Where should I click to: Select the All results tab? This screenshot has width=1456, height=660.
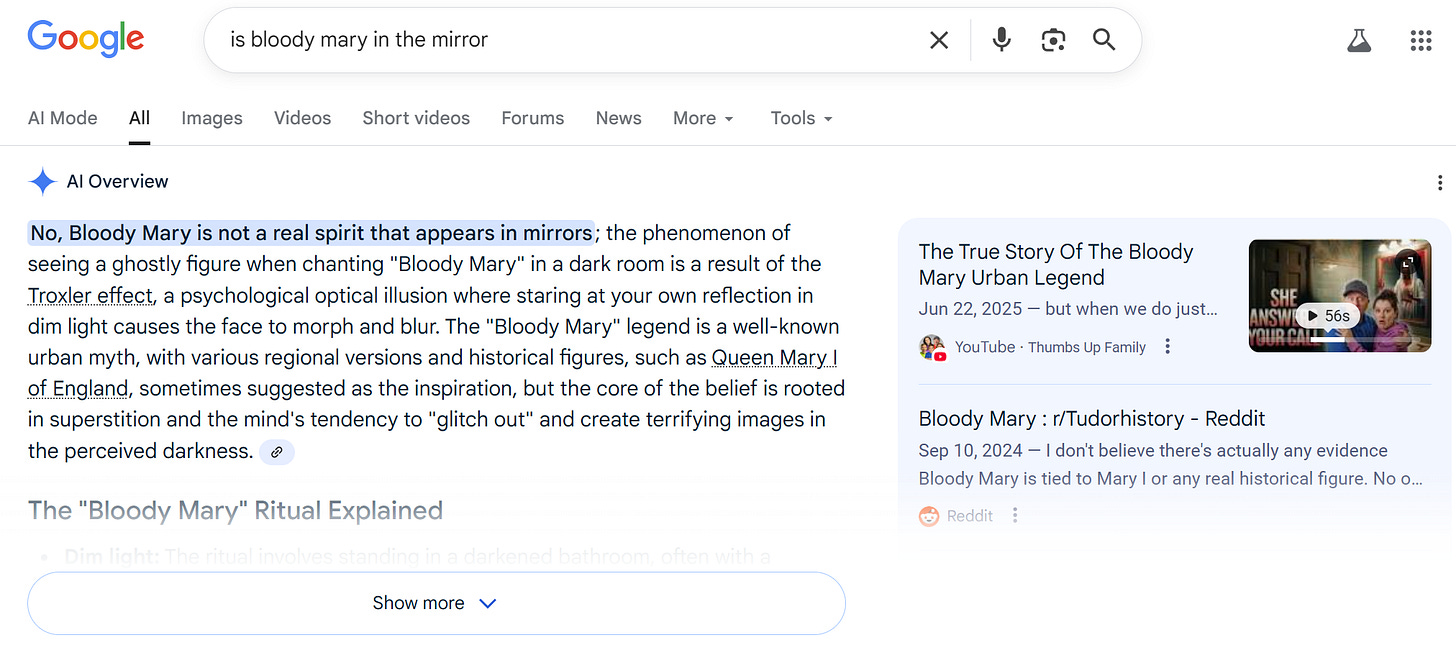point(139,118)
